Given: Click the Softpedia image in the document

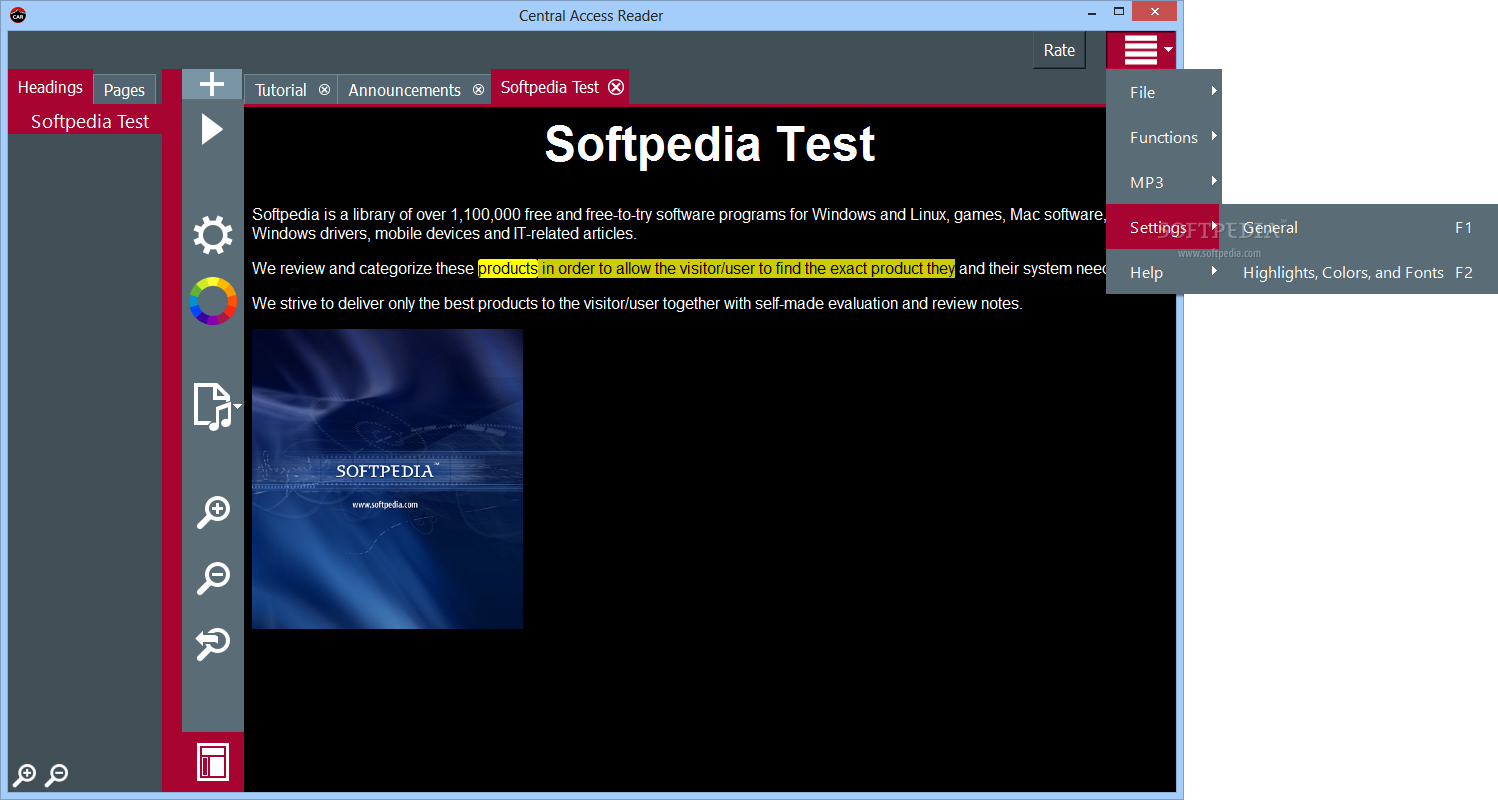Looking at the screenshot, I should point(387,479).
